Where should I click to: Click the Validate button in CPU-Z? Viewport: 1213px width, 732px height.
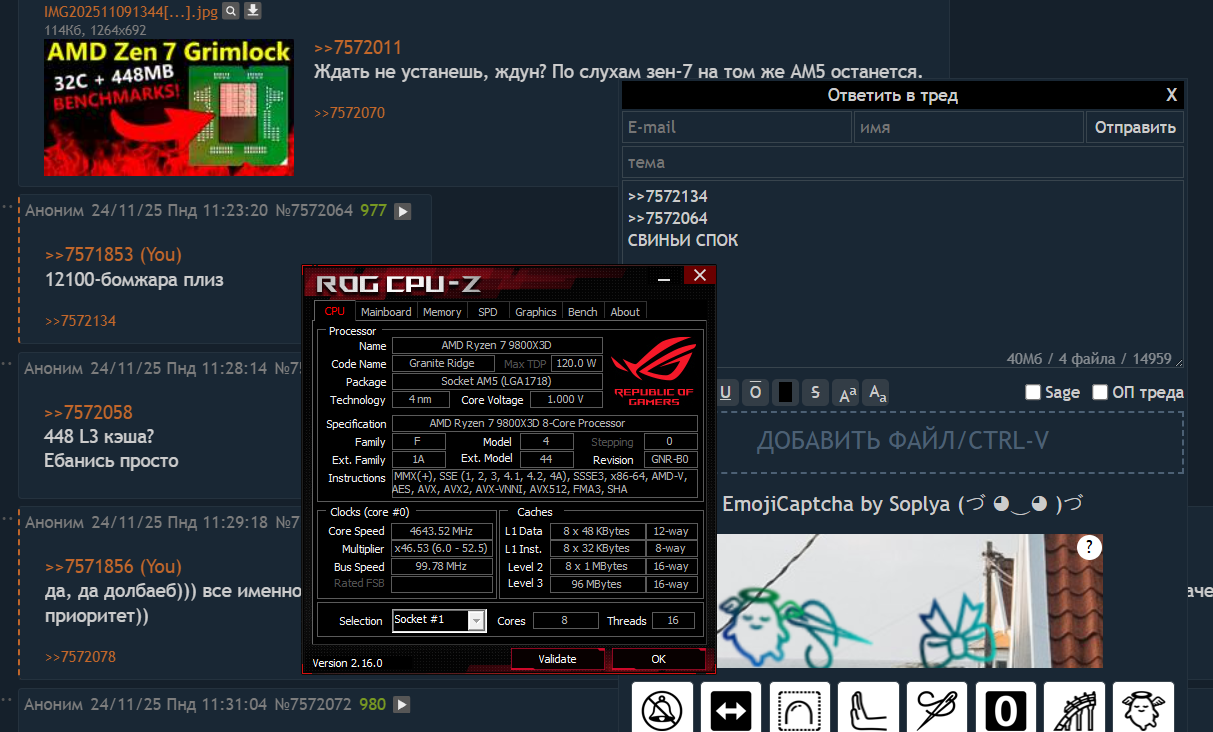[557, 659]
